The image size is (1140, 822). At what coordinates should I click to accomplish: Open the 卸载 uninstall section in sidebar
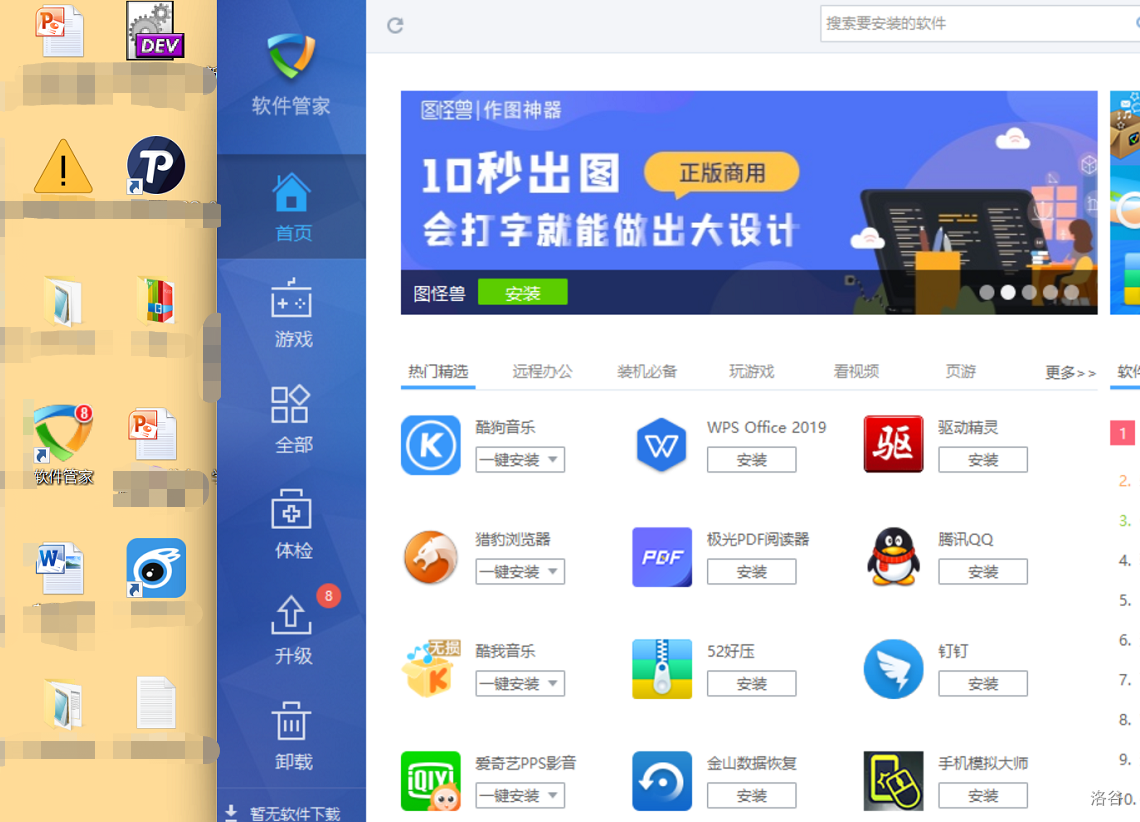coord(292,736)
